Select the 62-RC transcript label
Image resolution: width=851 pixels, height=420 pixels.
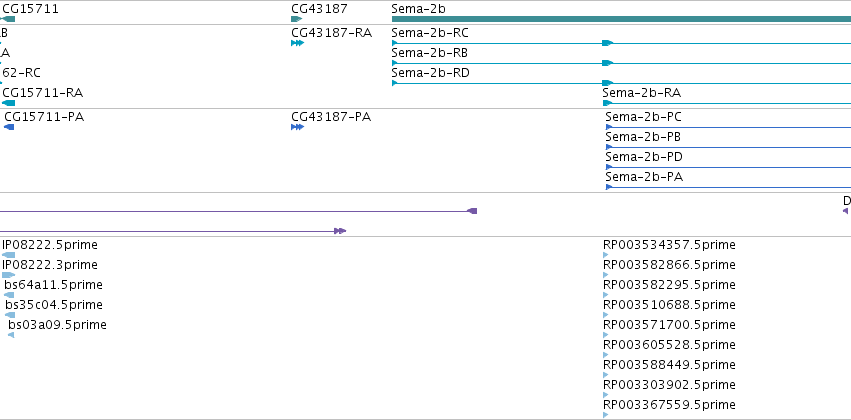pos(21,73)
